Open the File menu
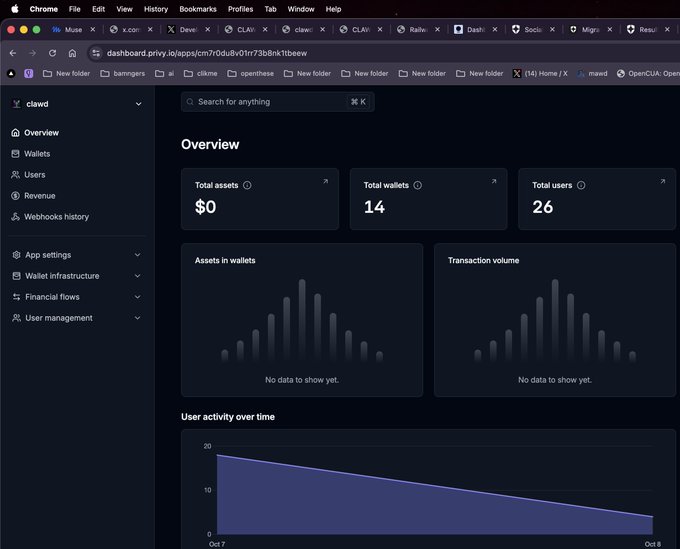Image resolution: width=680 pixels, height=549 pixels. click(75, 9)
